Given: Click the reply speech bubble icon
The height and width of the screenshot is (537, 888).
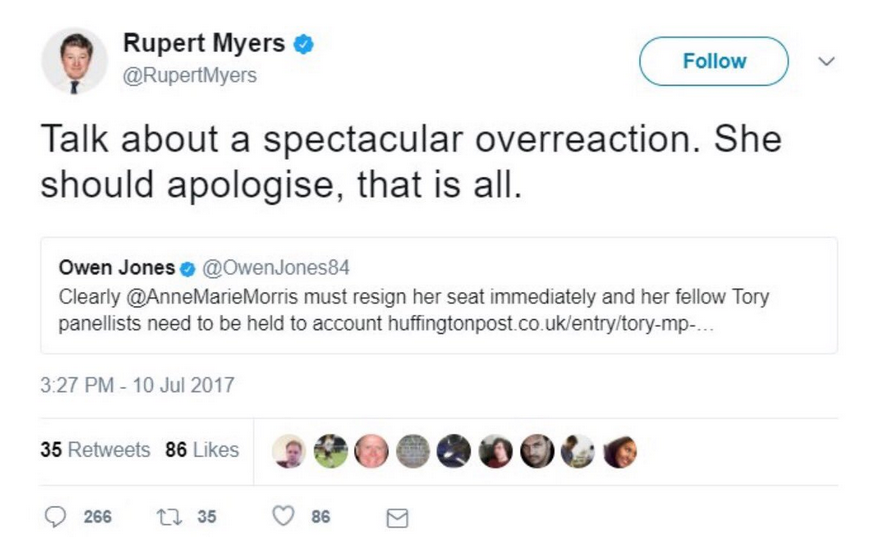Looking at the screenshot, I should click(x=56, y=517).
